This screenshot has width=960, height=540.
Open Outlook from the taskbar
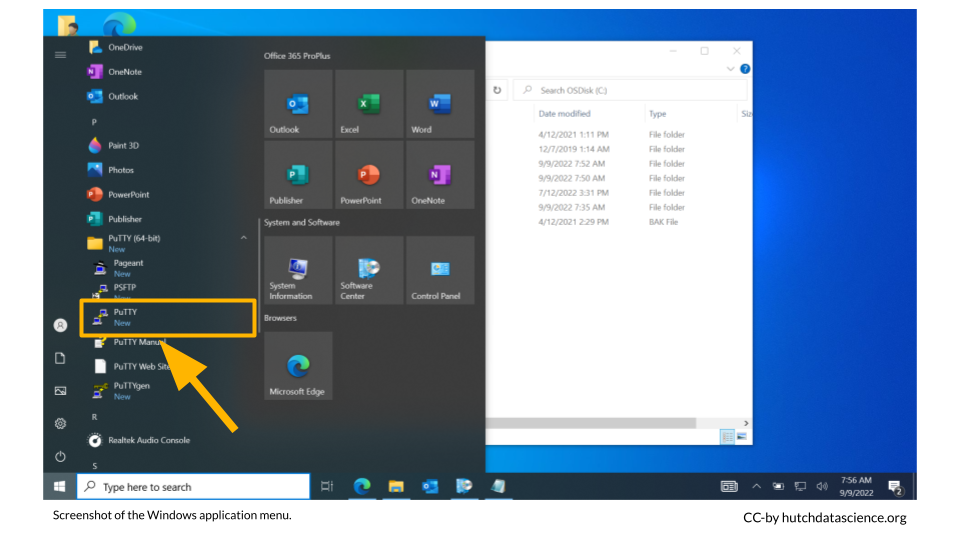pos(430,486)
